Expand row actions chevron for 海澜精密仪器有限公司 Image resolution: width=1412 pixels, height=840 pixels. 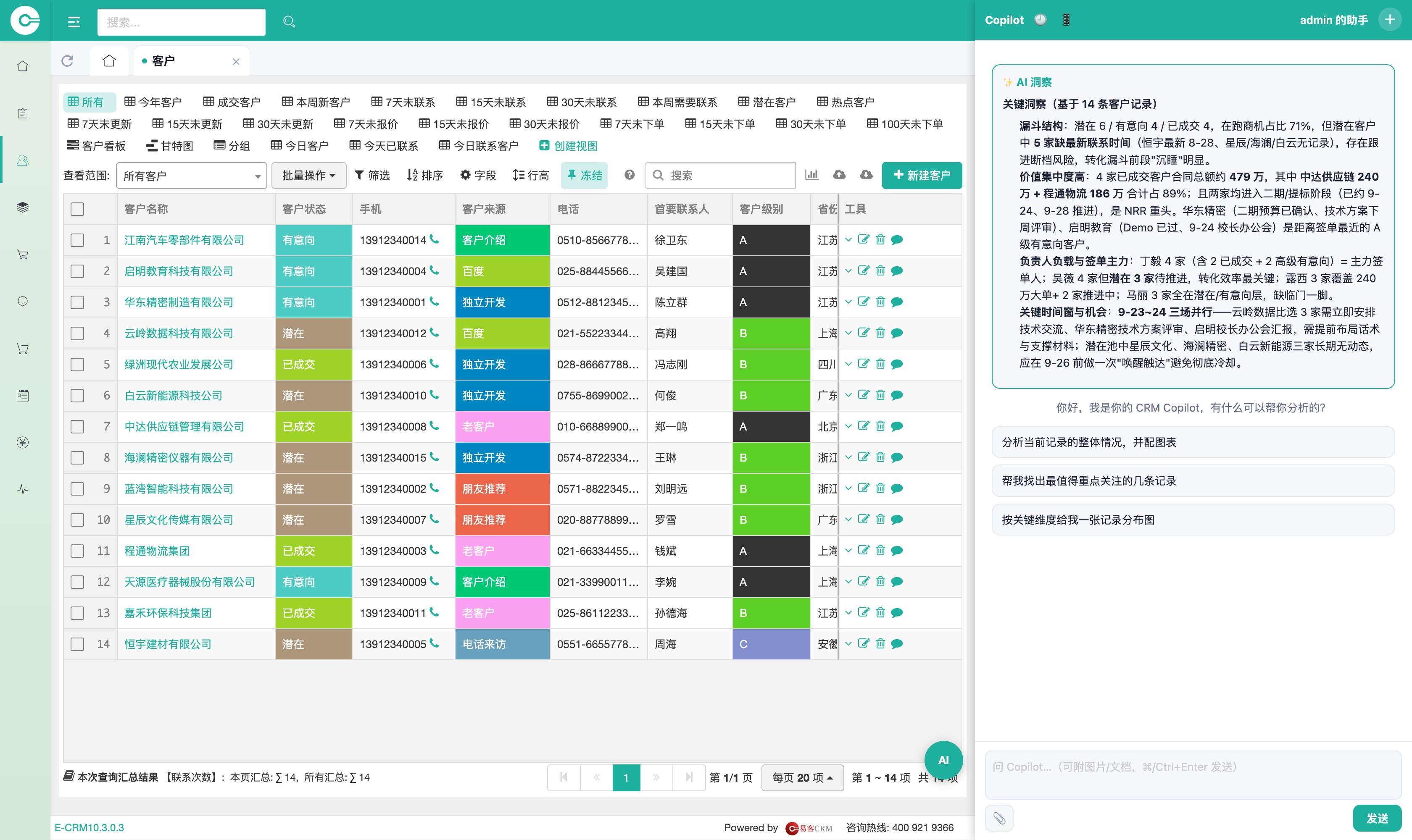click(848, 457)
